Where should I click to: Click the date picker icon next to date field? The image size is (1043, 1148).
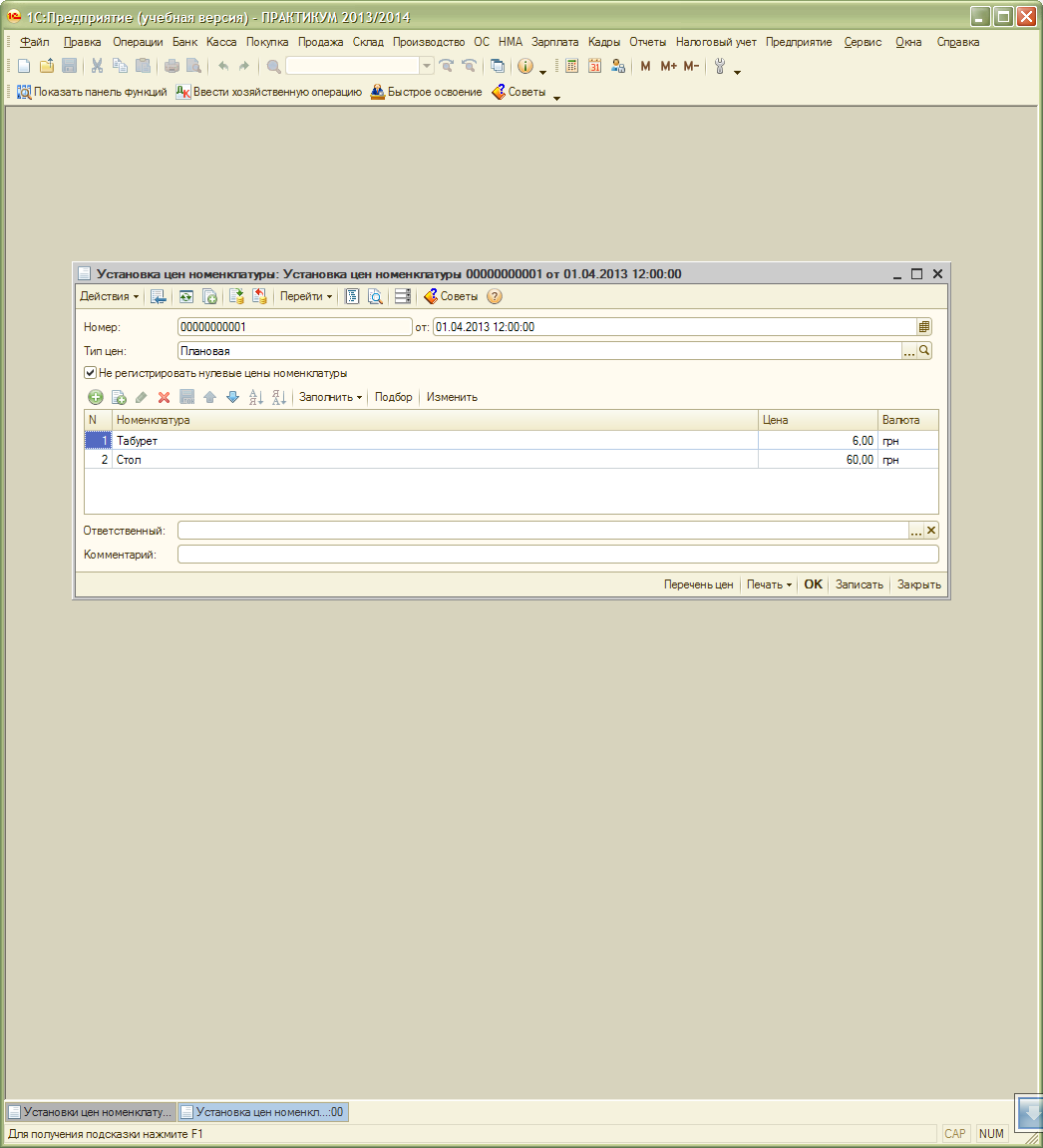(x=923, y=327)
